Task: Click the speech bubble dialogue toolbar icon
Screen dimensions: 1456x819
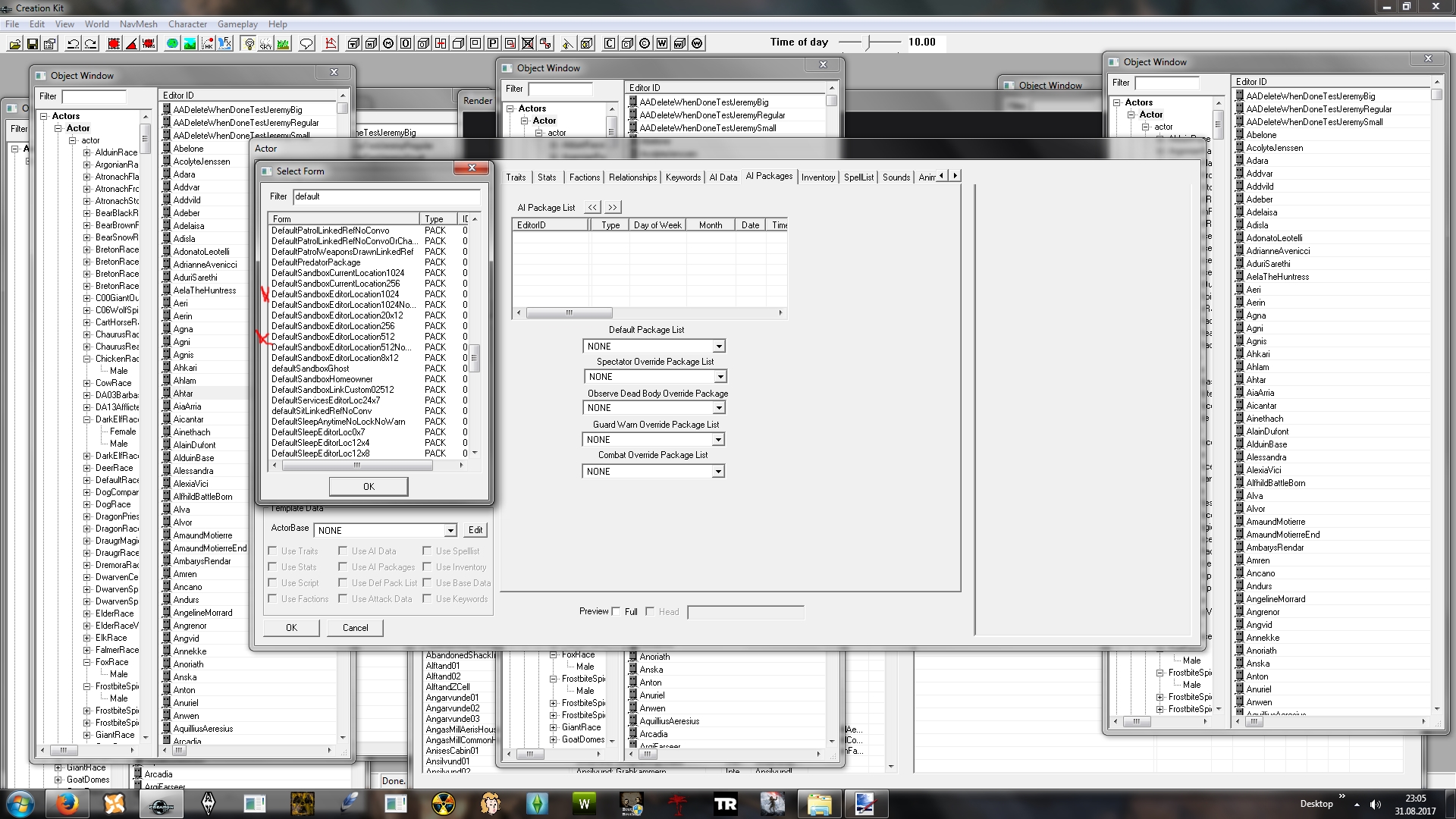Action: point(306,44)
